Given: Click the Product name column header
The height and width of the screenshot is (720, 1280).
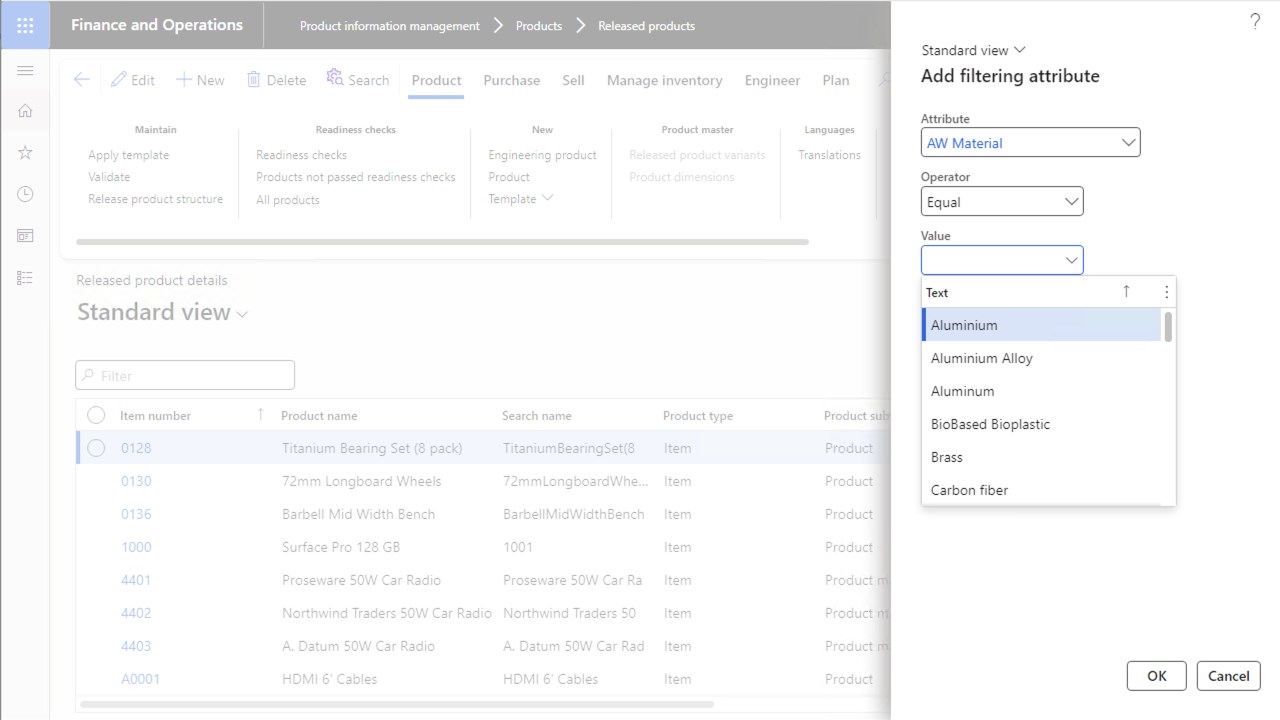Looking at the screenshot, I should pos(319,415).
